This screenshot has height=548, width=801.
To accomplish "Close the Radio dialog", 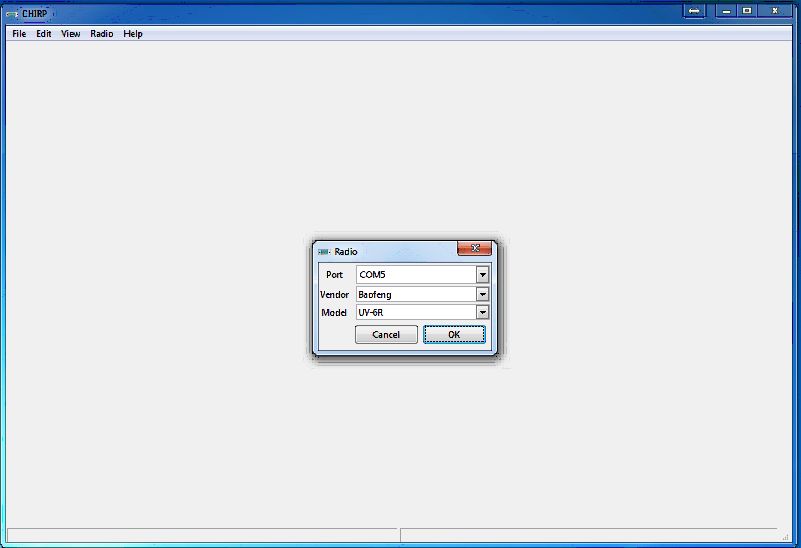I will [475, 248].
